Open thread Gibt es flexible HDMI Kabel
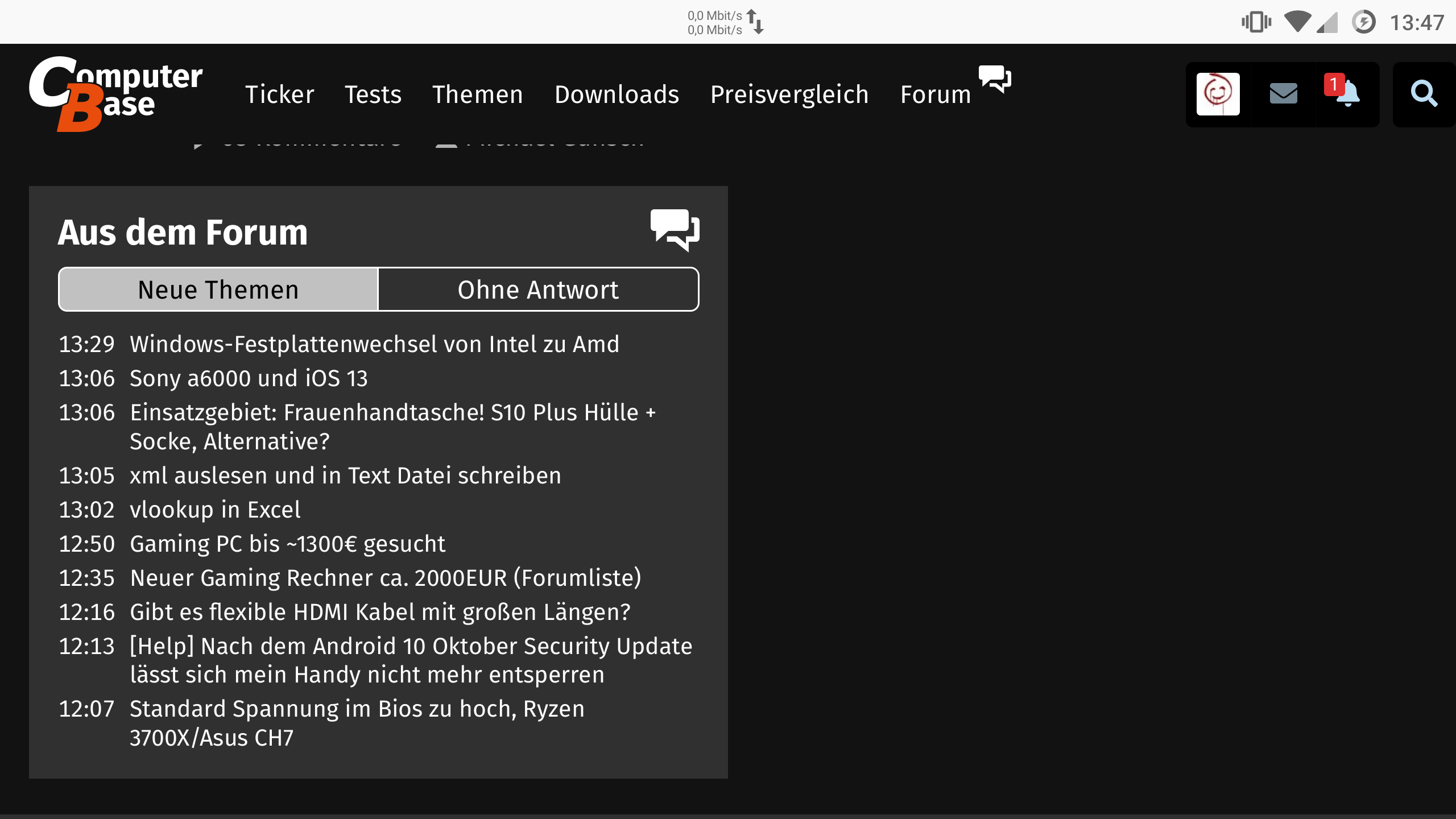The width and height of the screenshot is (1456, 819). (380, 612)
